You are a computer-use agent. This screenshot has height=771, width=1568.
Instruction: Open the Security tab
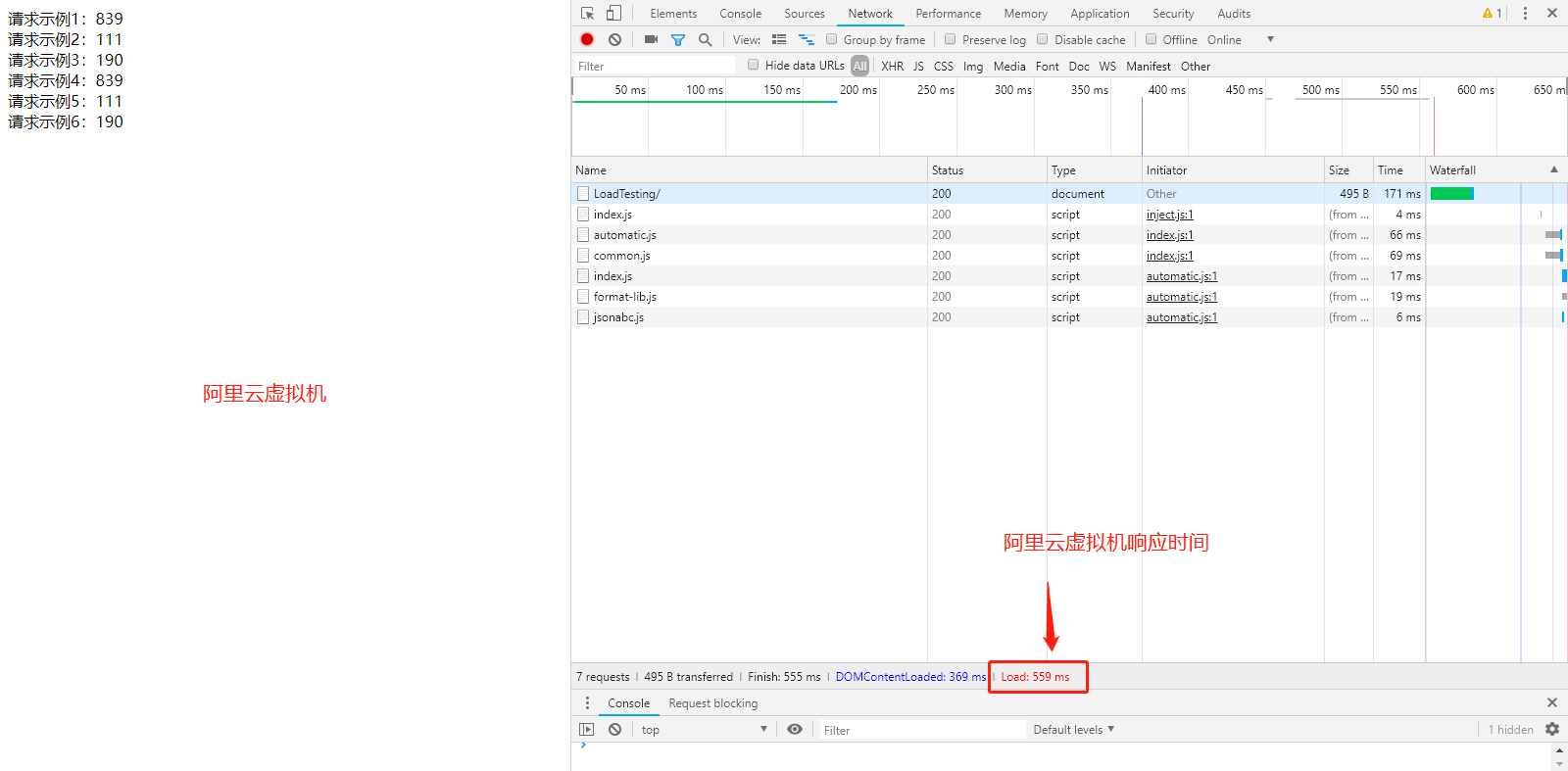tap(1173, 13)
